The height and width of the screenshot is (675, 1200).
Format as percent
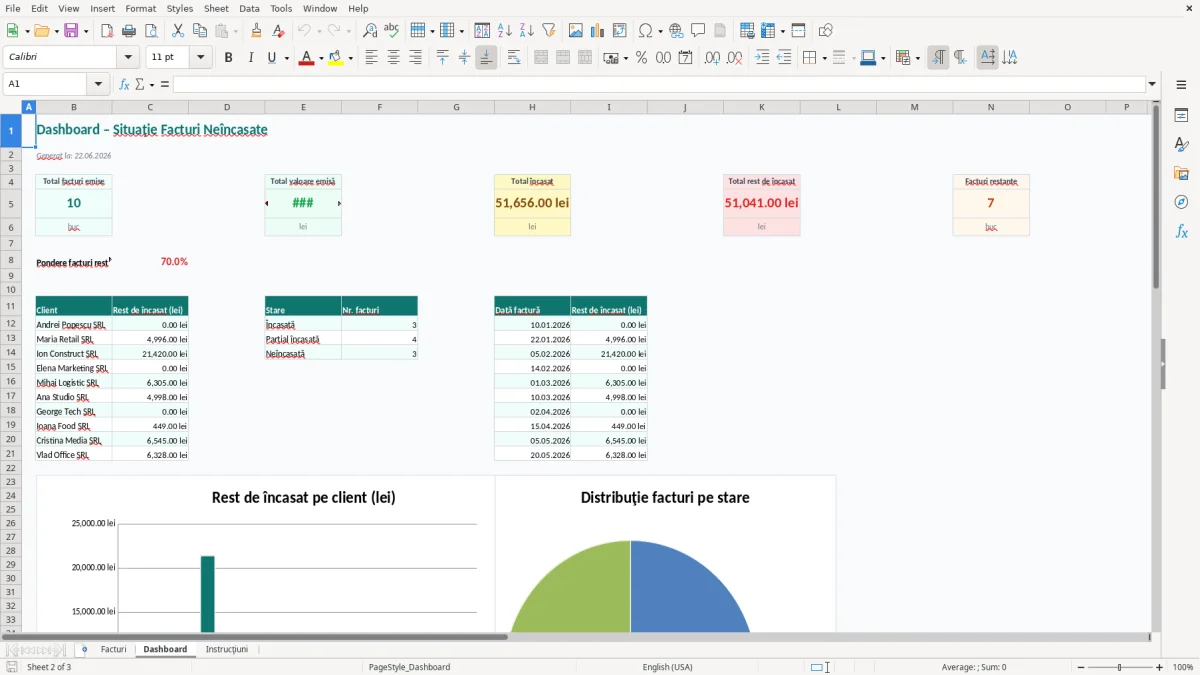click(x=641, y=58)
